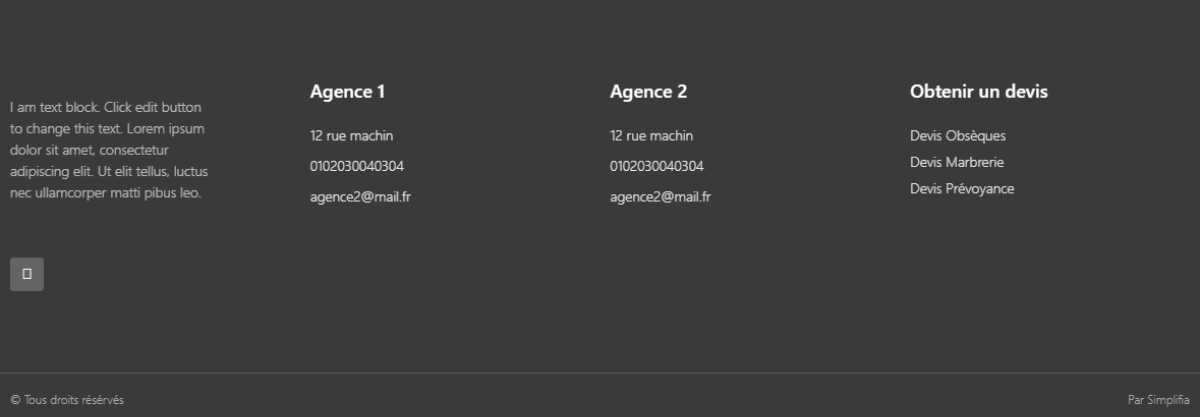The width and height of the screenshot is (1200, 417).
Task: Open the Devis Marbrerie link
Action: 956,162
